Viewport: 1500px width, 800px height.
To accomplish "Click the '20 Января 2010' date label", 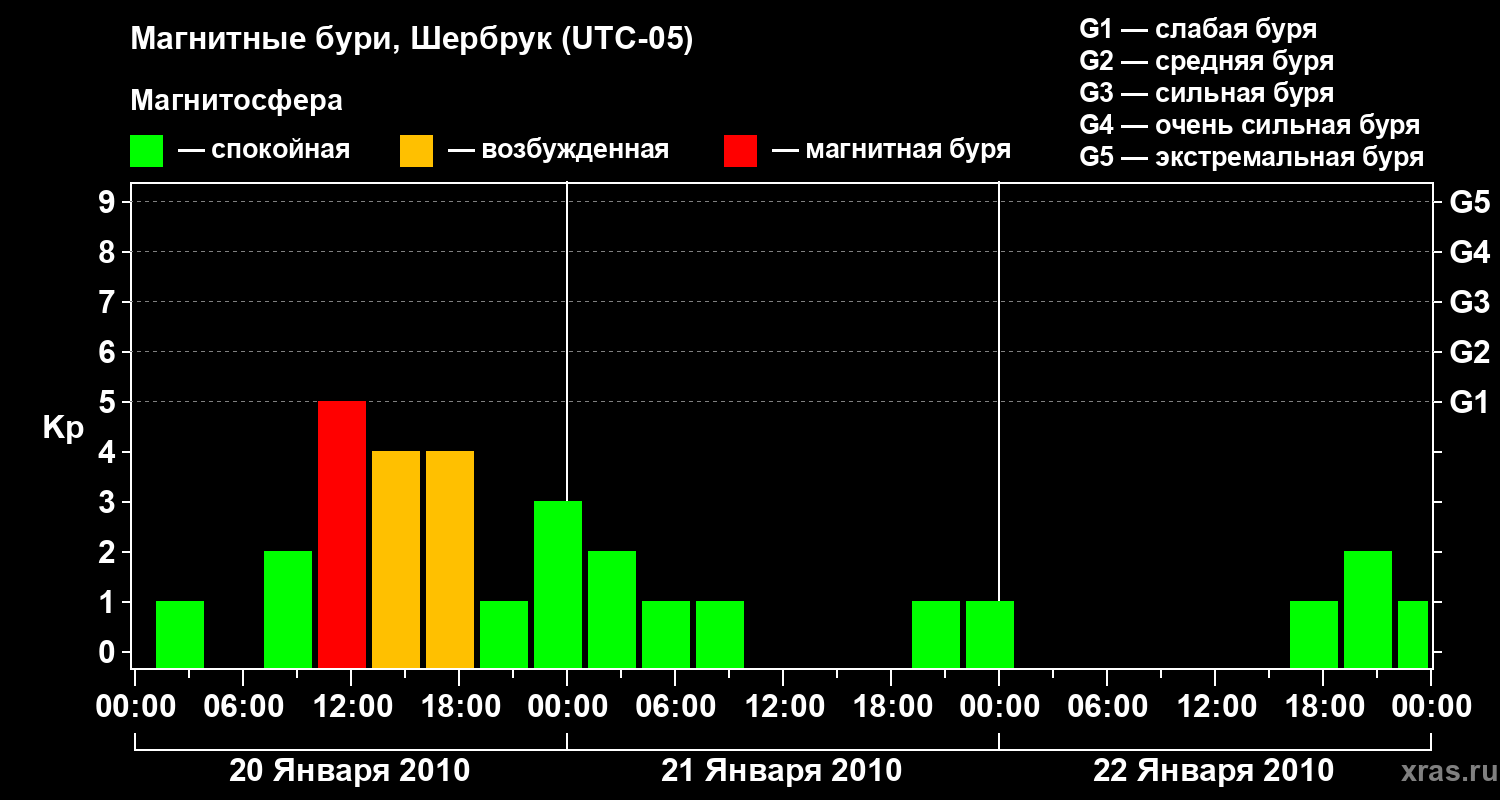I will (x=350, y=771).
